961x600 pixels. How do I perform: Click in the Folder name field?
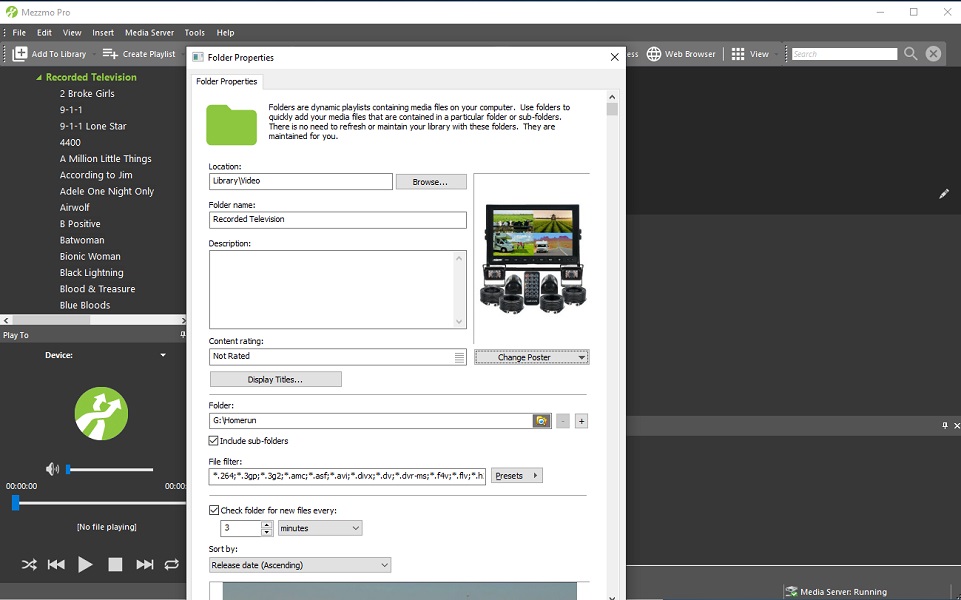[x=338, y=219]
